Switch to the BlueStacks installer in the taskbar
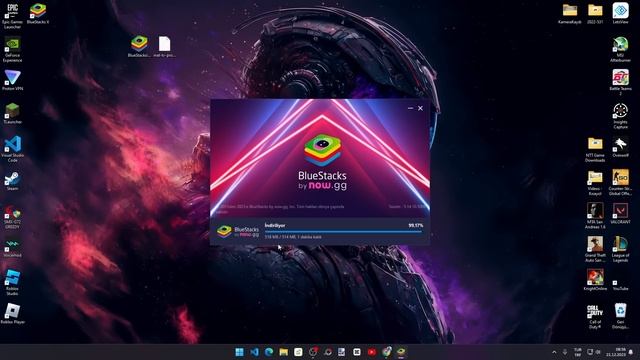 401,352
